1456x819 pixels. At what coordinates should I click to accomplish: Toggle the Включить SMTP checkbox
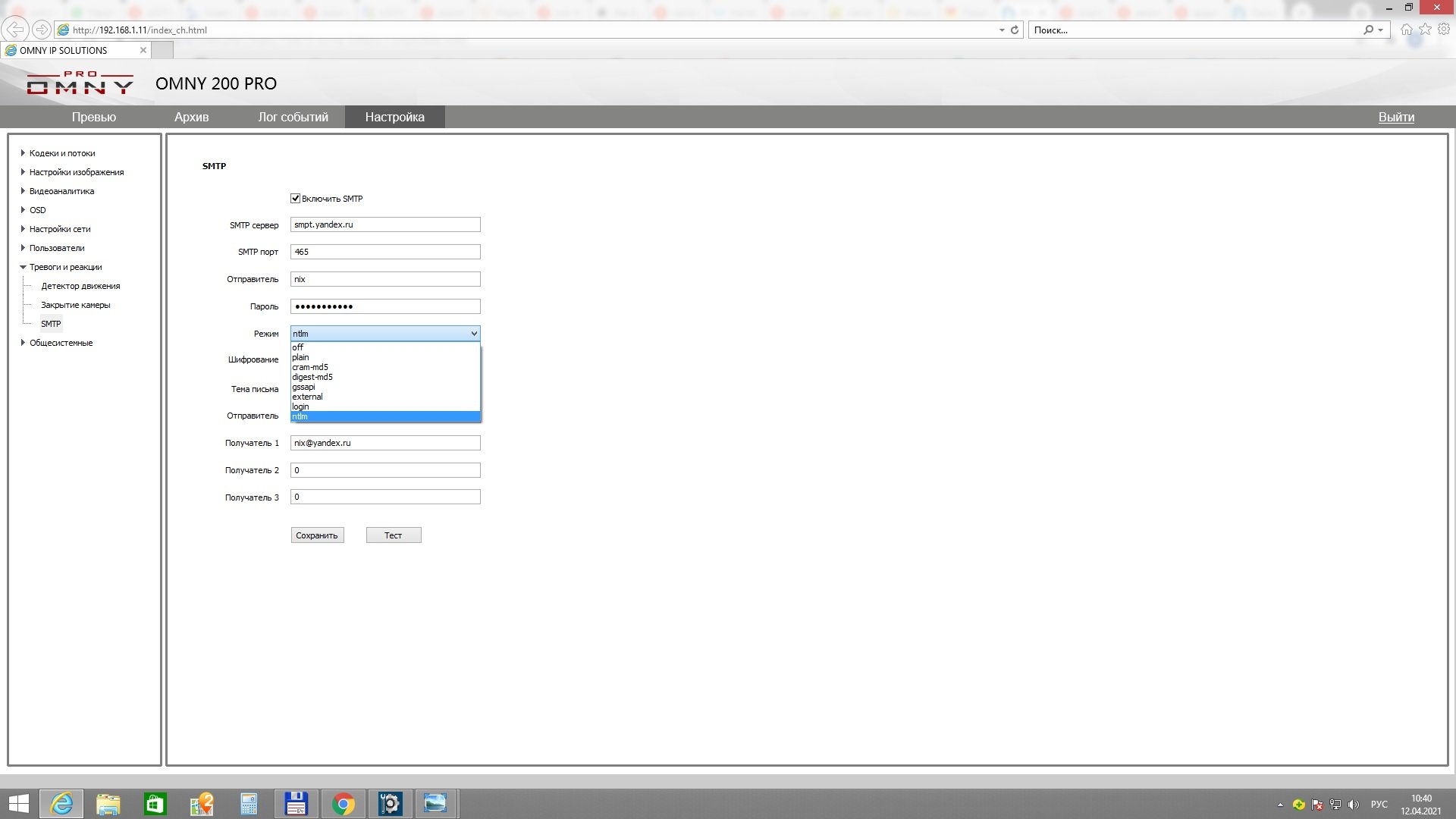coord(296,199)
